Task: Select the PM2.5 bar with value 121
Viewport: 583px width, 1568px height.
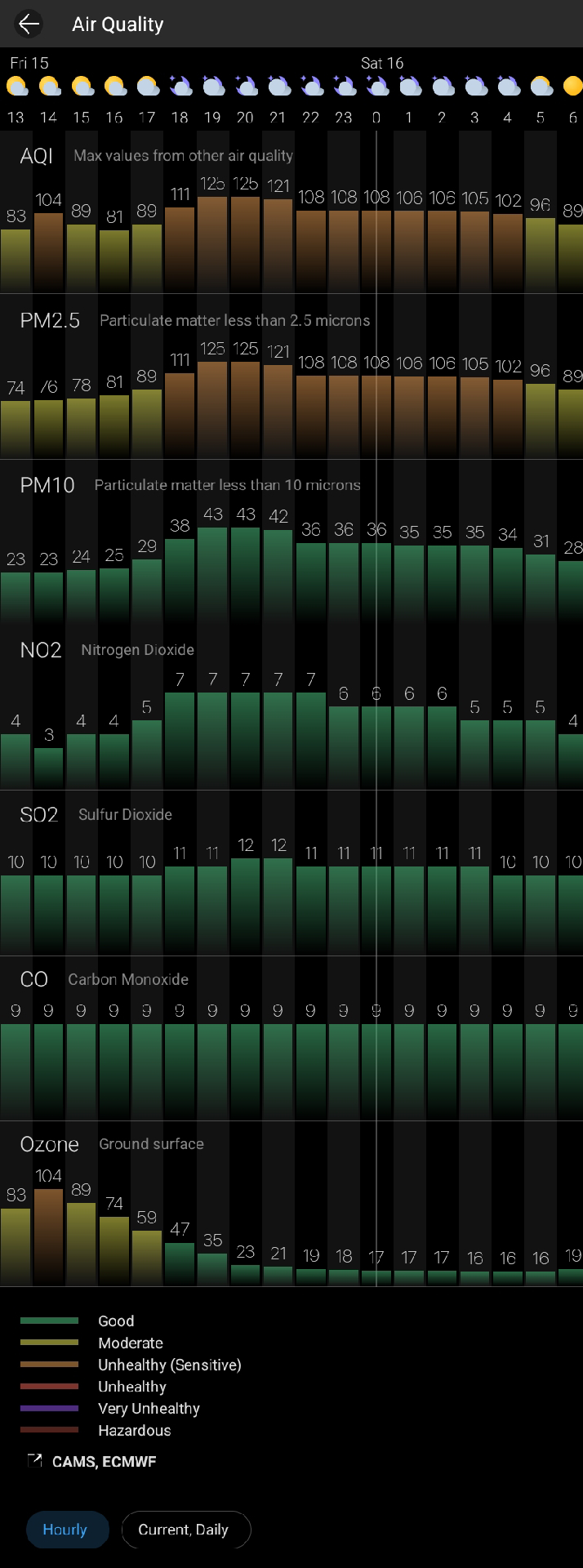Action: click(x=278, y=410)
